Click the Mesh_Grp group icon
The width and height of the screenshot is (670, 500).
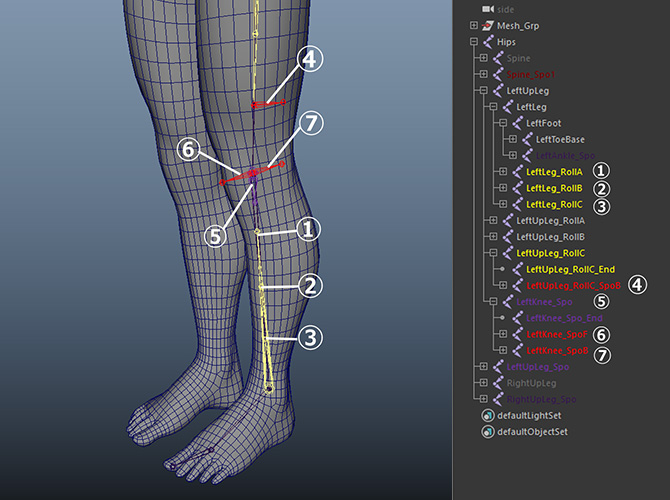[489, 25]
